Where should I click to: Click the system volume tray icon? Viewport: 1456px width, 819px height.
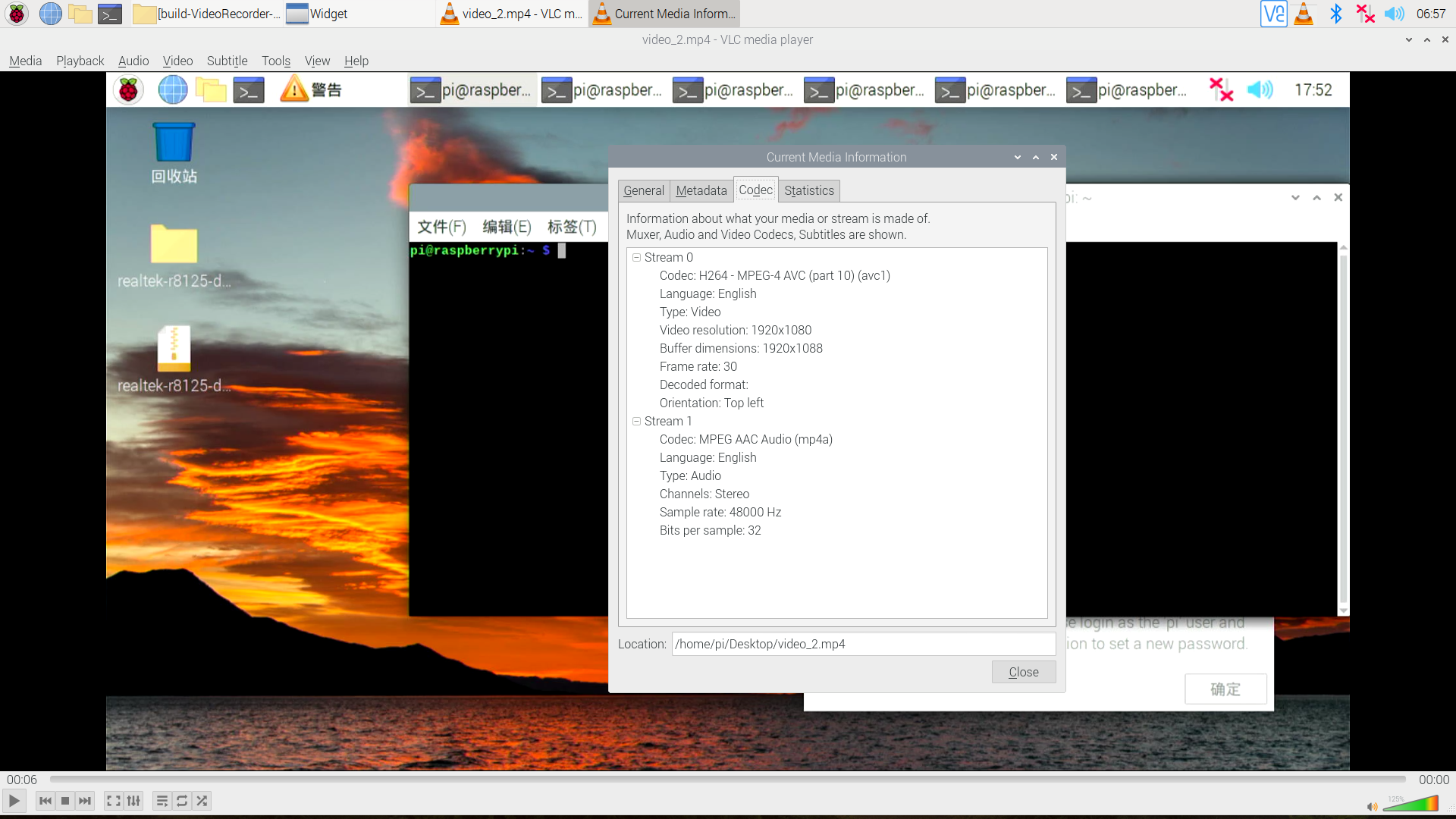click(1394, 14)
